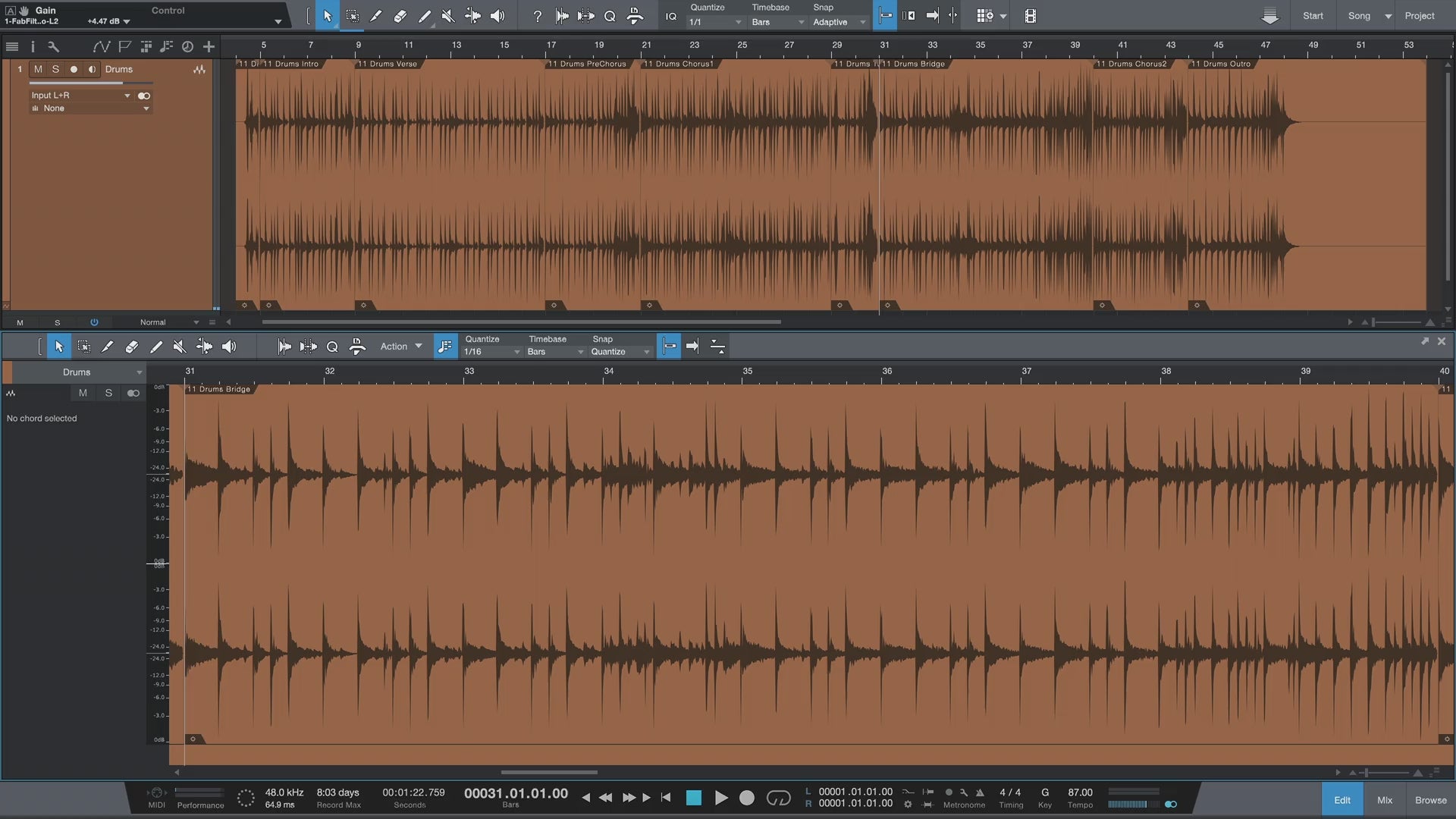Select the Listen tool in editor toolbar
This screenshot has height=819, width=1456.
click(229, 347)
